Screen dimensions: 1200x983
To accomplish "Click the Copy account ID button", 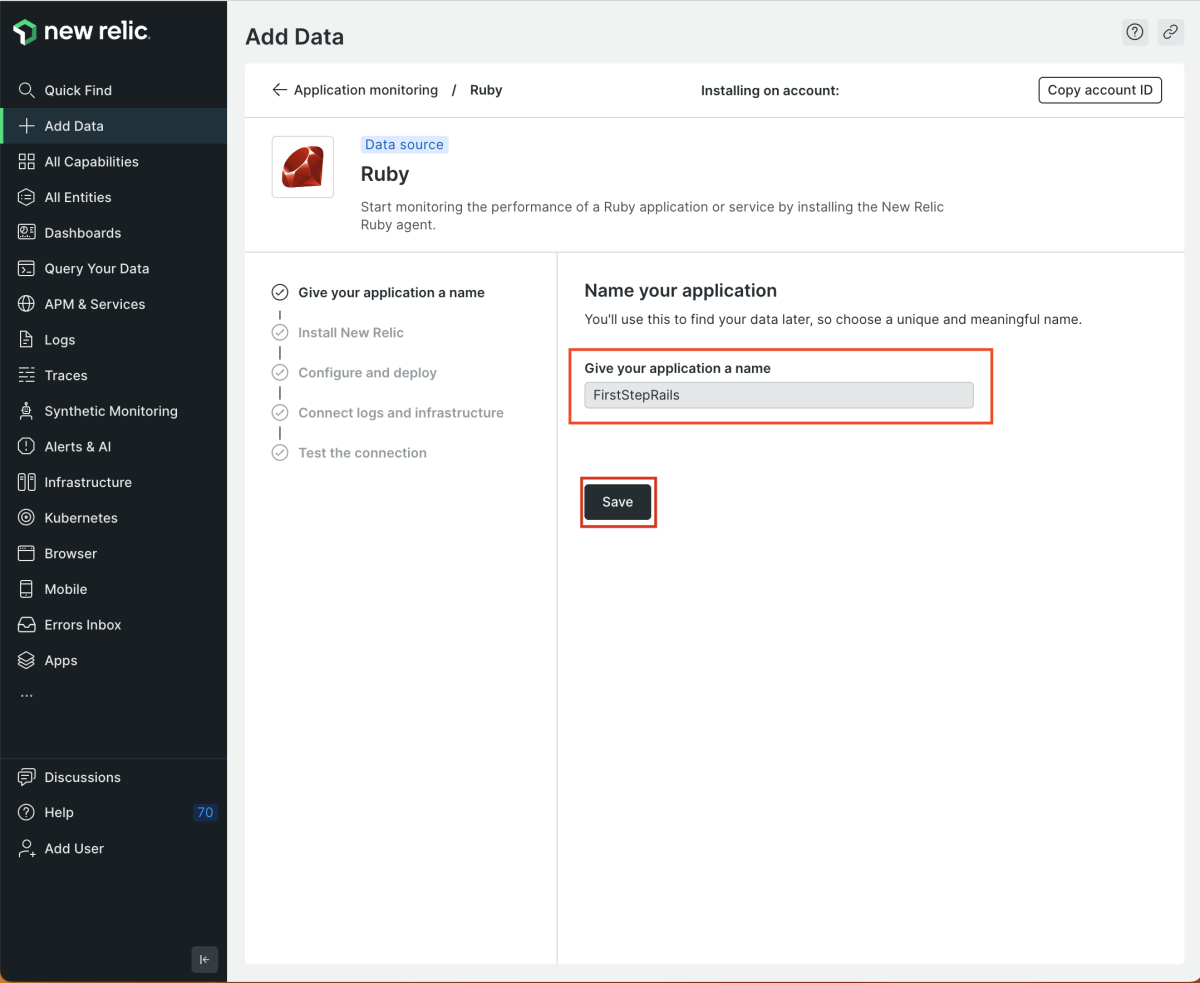I will (x=1100, y=90).
